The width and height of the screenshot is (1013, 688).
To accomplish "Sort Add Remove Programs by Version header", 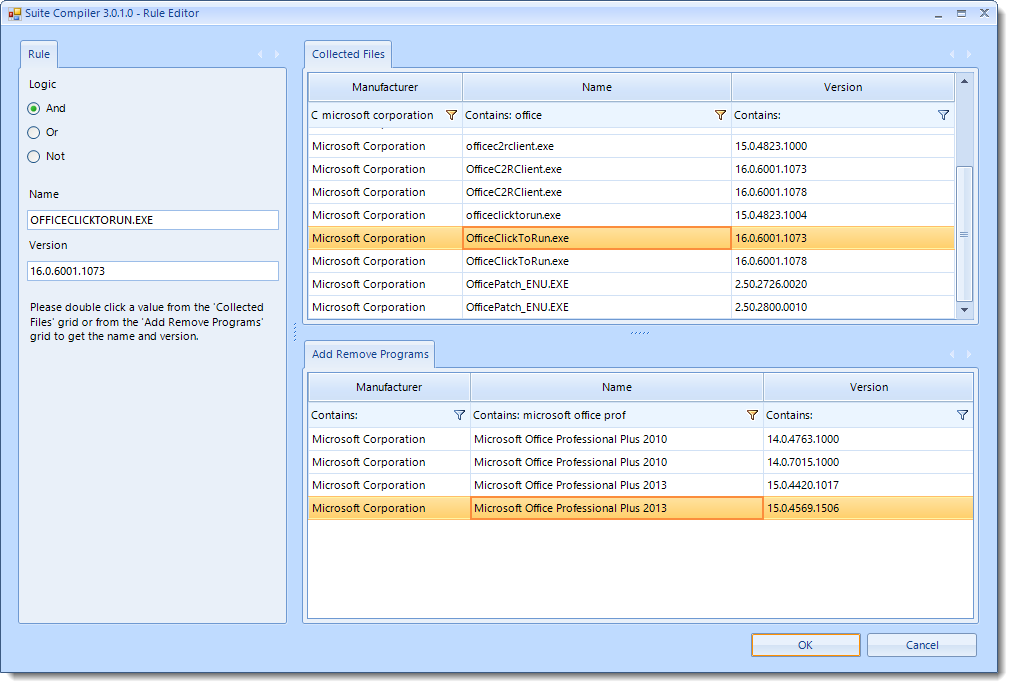I will coord(869,387).
